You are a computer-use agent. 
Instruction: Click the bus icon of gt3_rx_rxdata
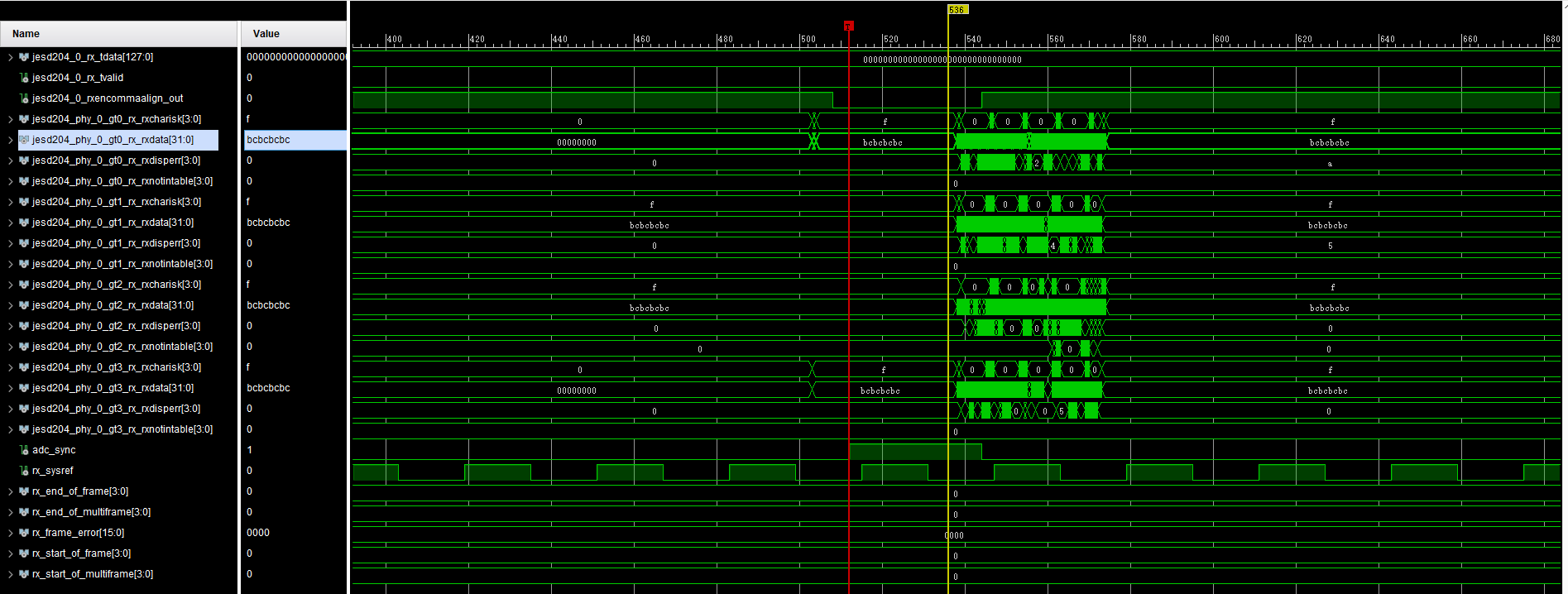(x=24, y=388)
